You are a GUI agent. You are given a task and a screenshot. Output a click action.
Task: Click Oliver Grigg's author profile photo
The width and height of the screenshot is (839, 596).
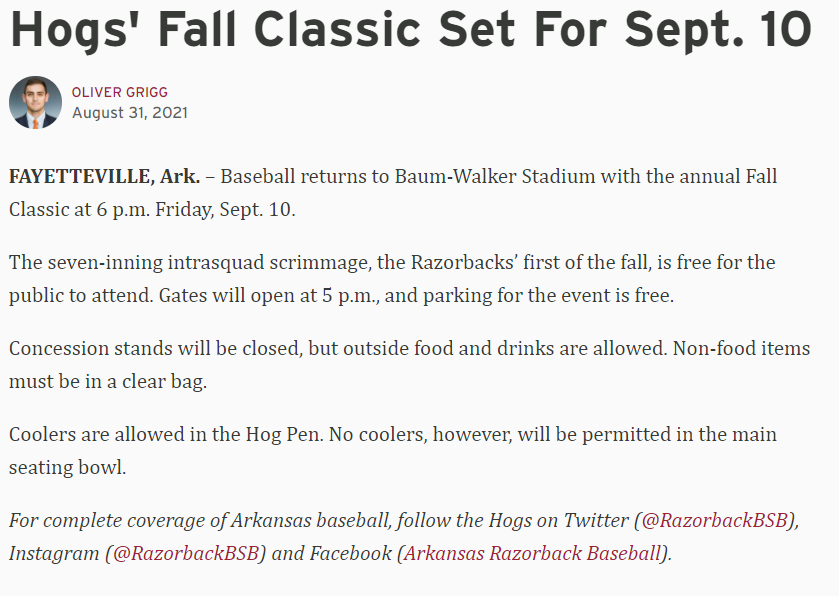pos(35,102)
